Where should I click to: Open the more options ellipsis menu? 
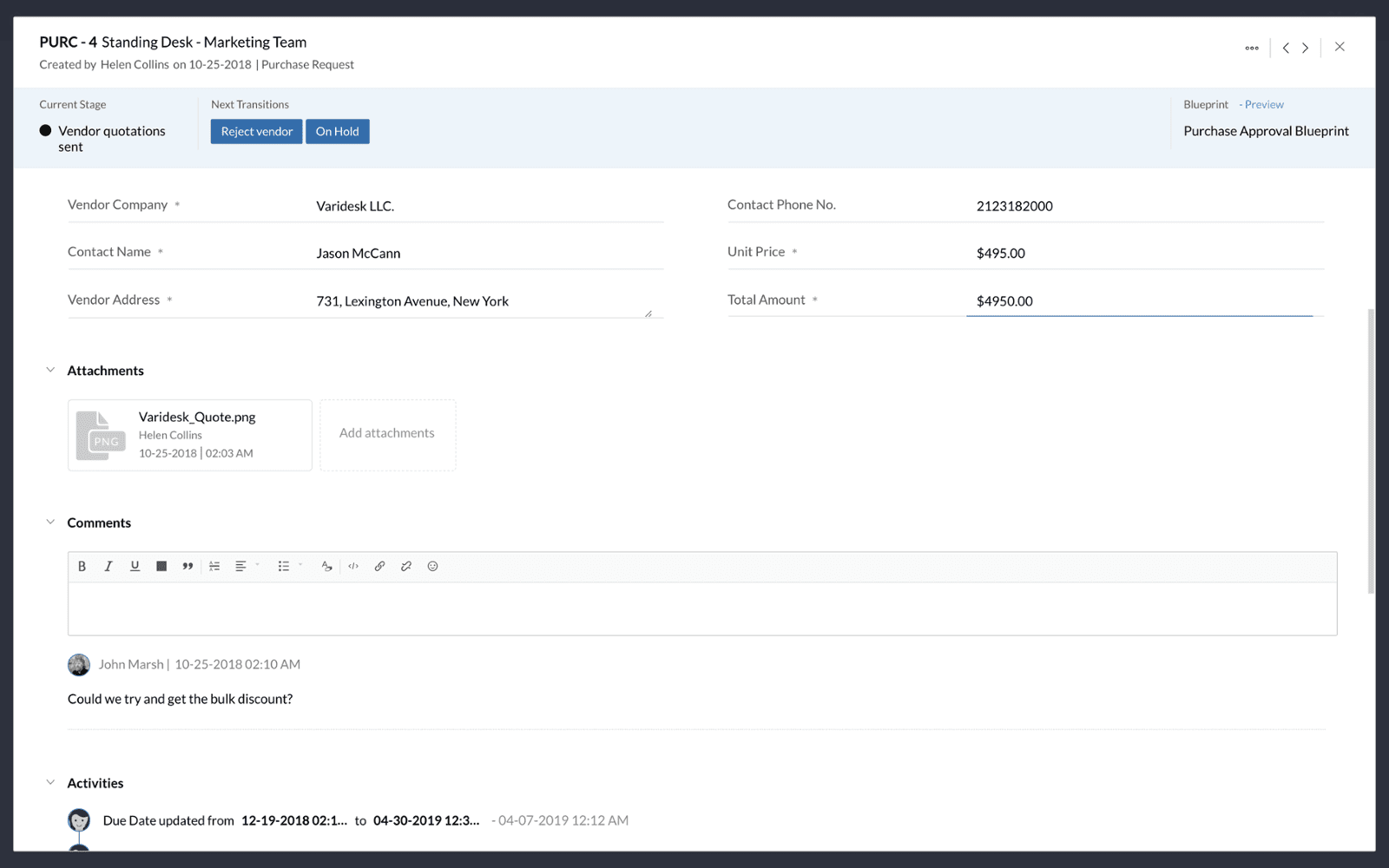pos(1251,48)
